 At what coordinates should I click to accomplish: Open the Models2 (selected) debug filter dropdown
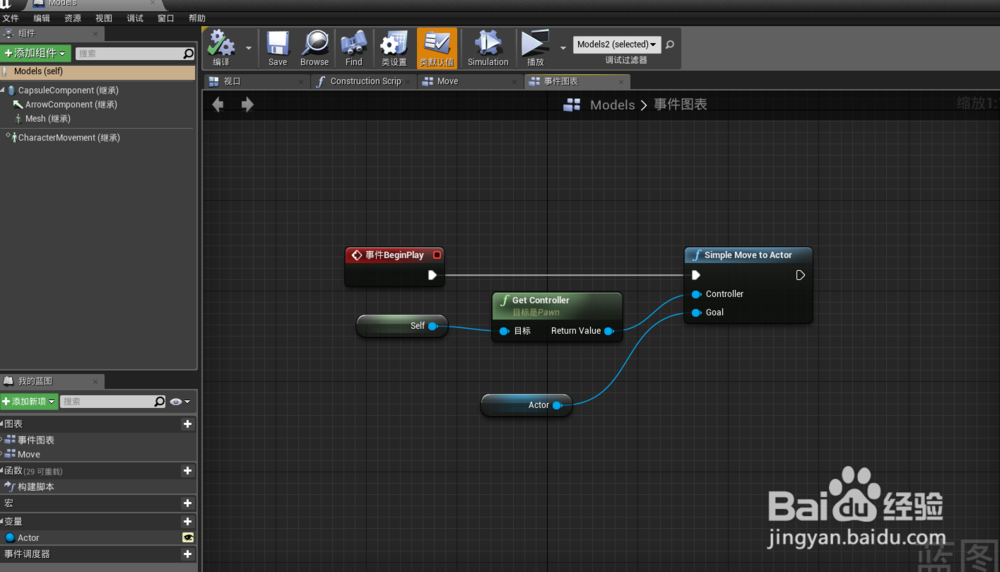click(616, 44)
